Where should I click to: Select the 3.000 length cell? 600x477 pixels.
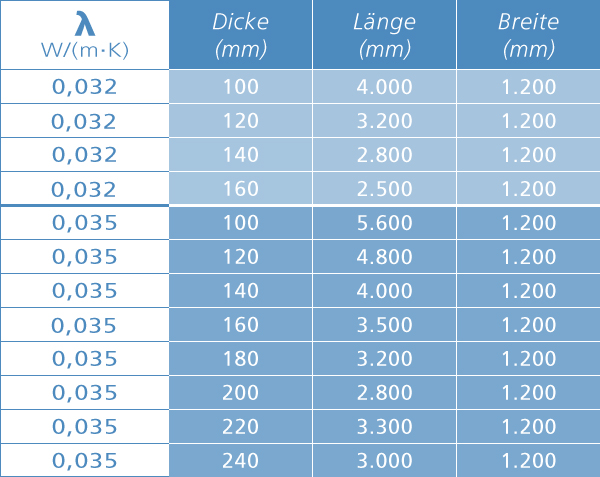click(x=384, y=461)
